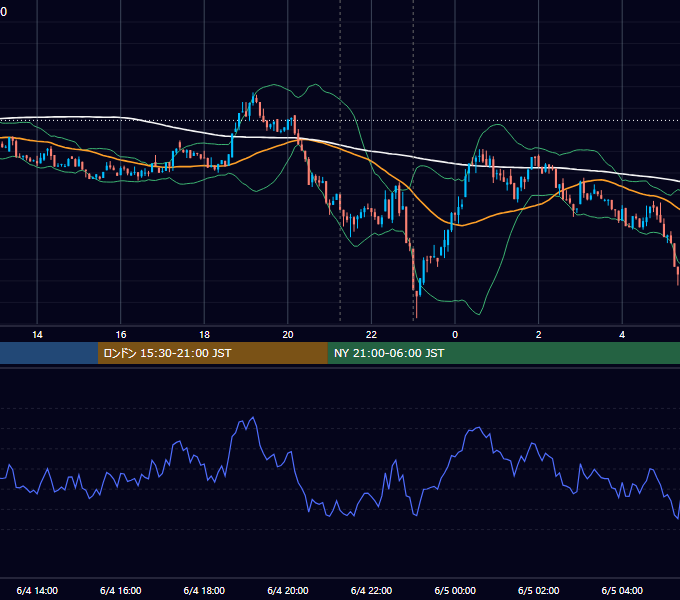Click the 6/5 04:00 indicator axis label
This screenshot has height=600, width=680.
click(622, 590)
